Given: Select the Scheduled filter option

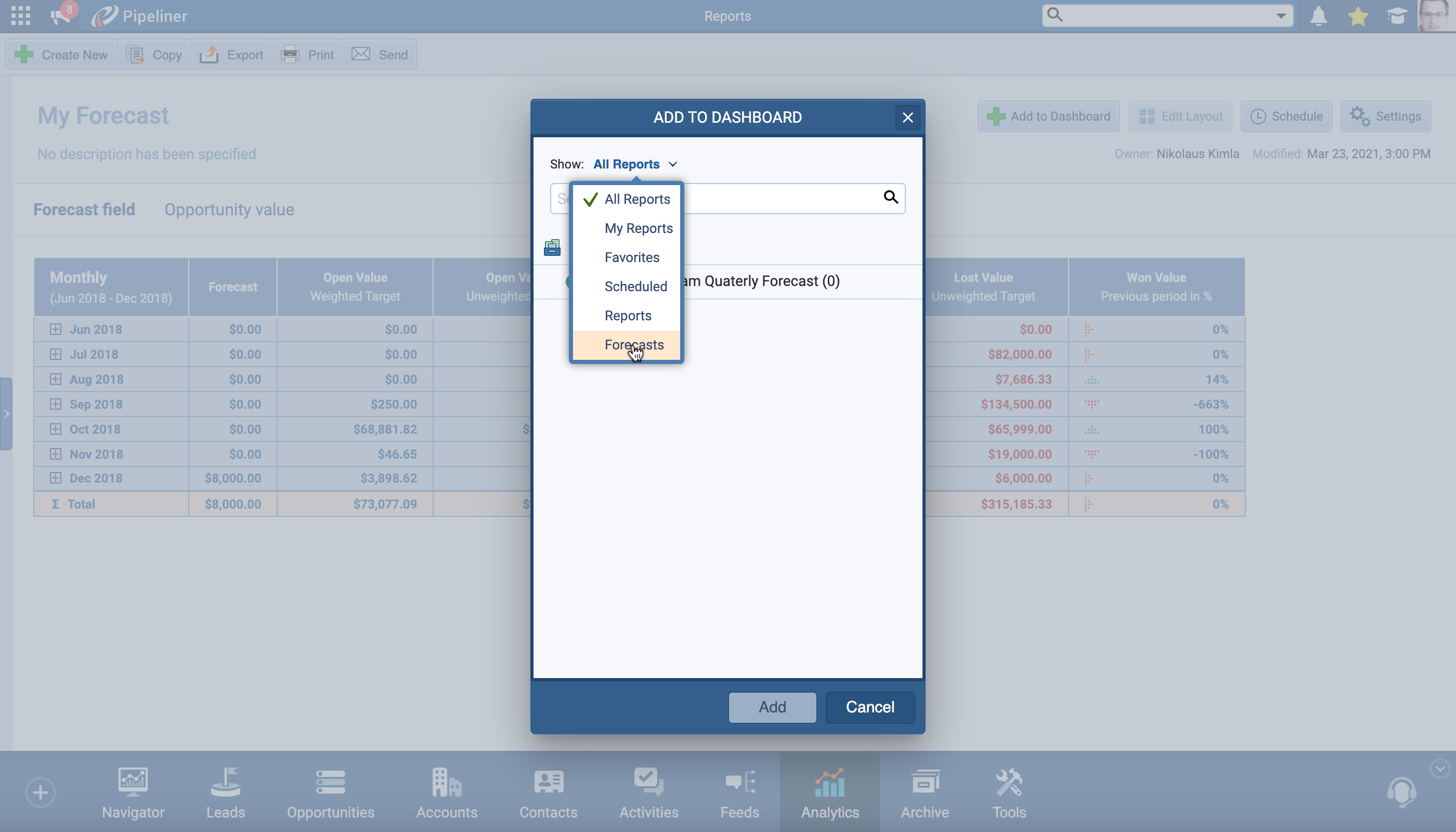Looking at the screenshot, I should (635, 287).
